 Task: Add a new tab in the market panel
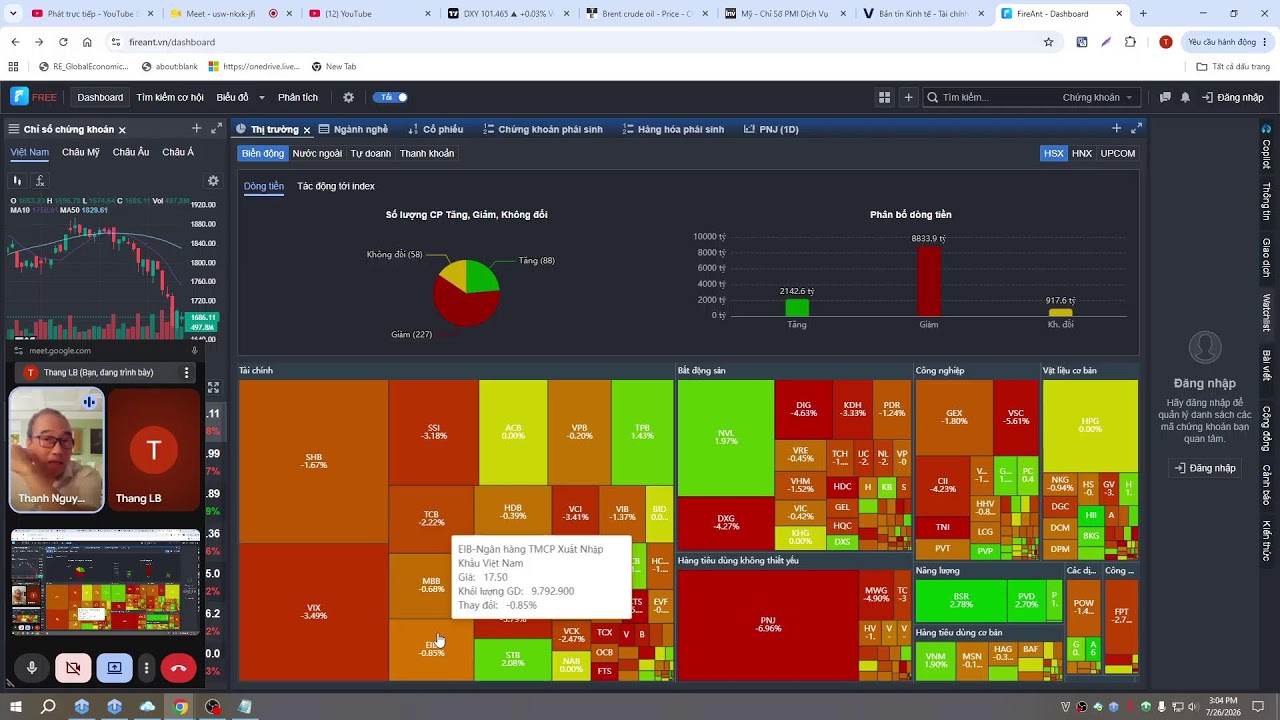[1117, 128]
